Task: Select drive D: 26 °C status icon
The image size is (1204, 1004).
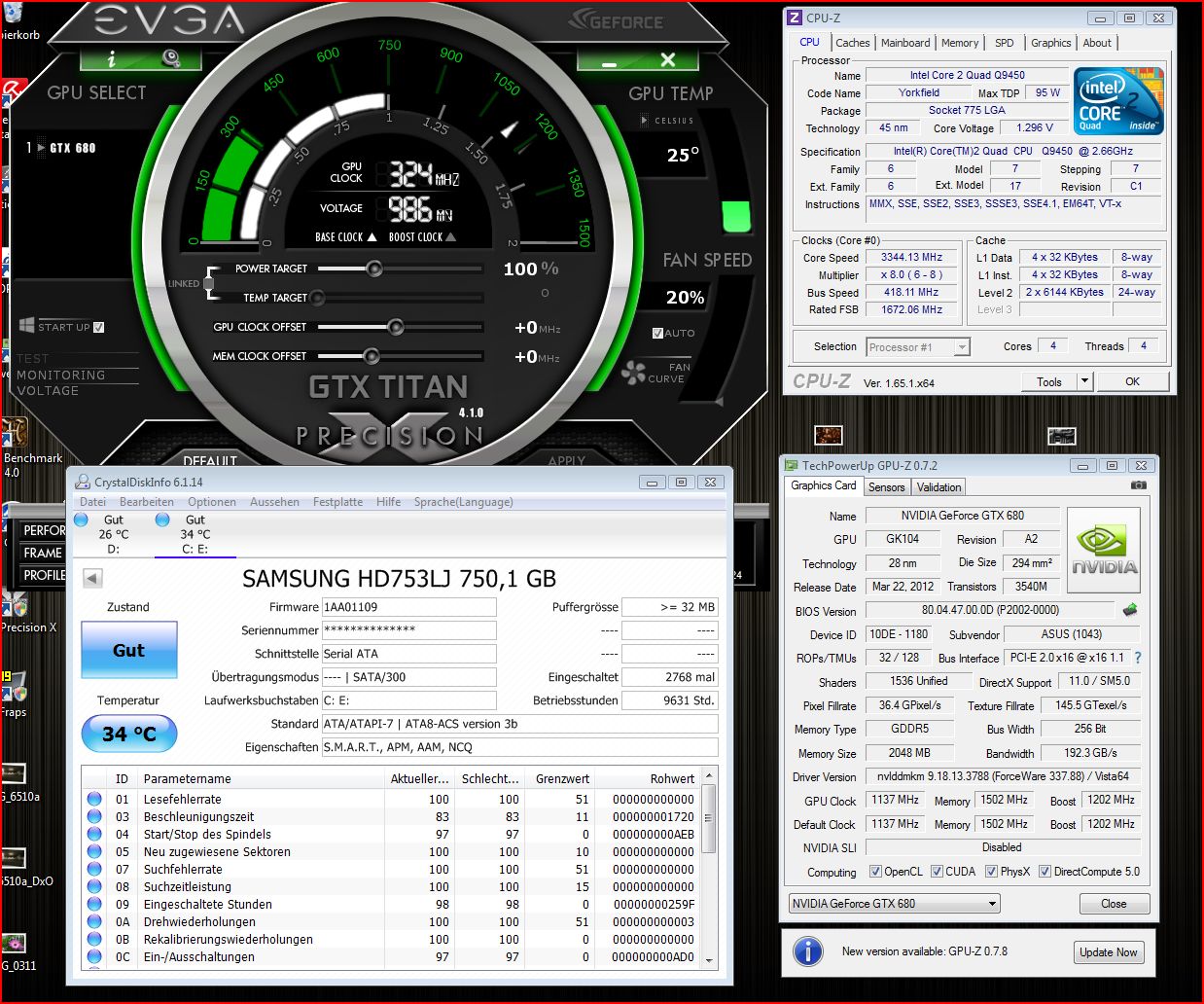Action: click(82, 520)
